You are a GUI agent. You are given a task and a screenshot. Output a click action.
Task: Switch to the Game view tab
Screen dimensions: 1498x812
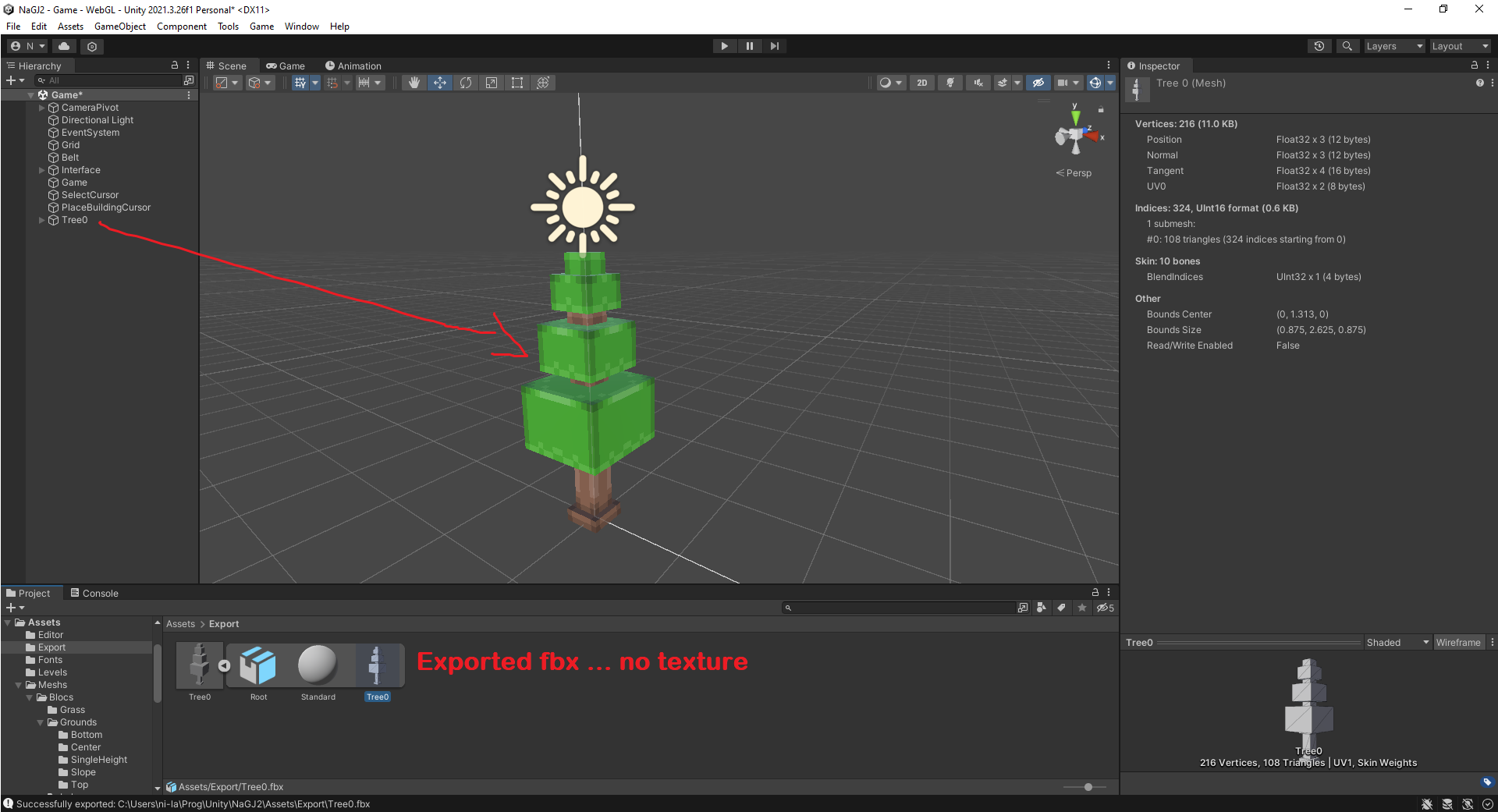(x=286, y=66)
